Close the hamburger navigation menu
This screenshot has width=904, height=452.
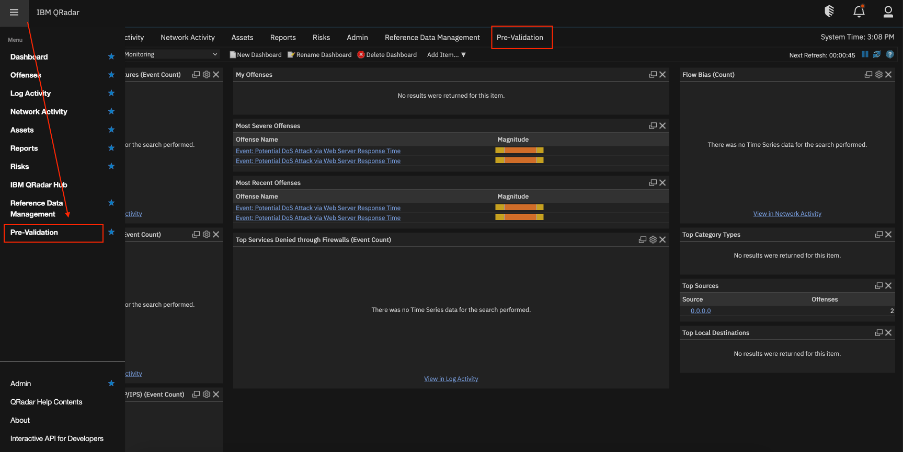14,12
